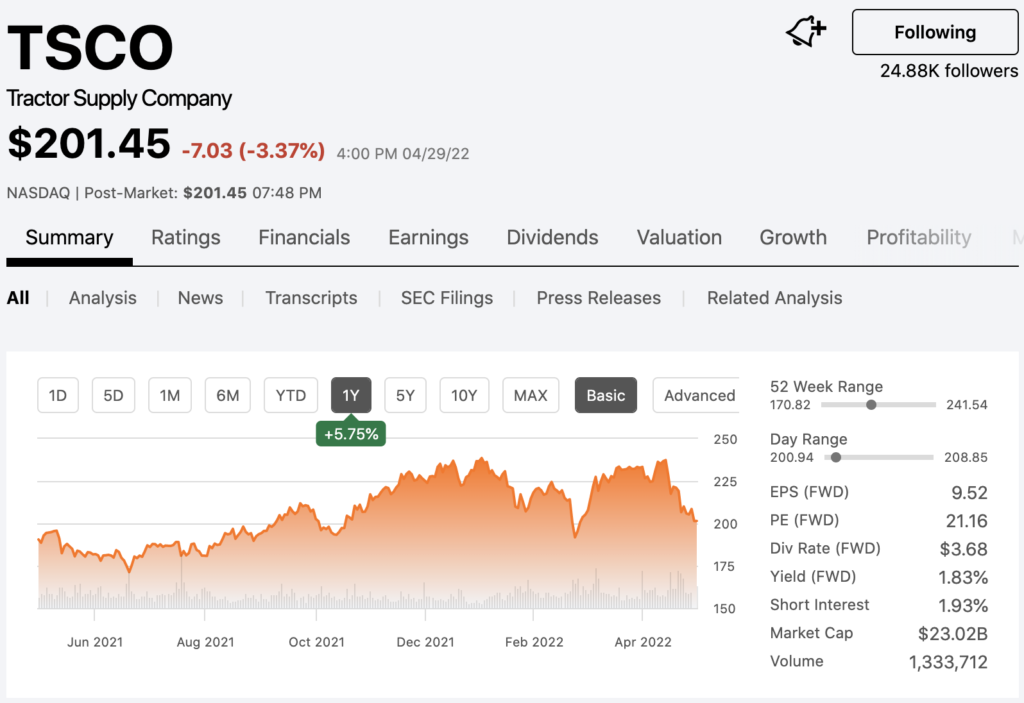Click the 52 Week high 241.54
Screen dimensions: 1024x703
tap(967, 405)
